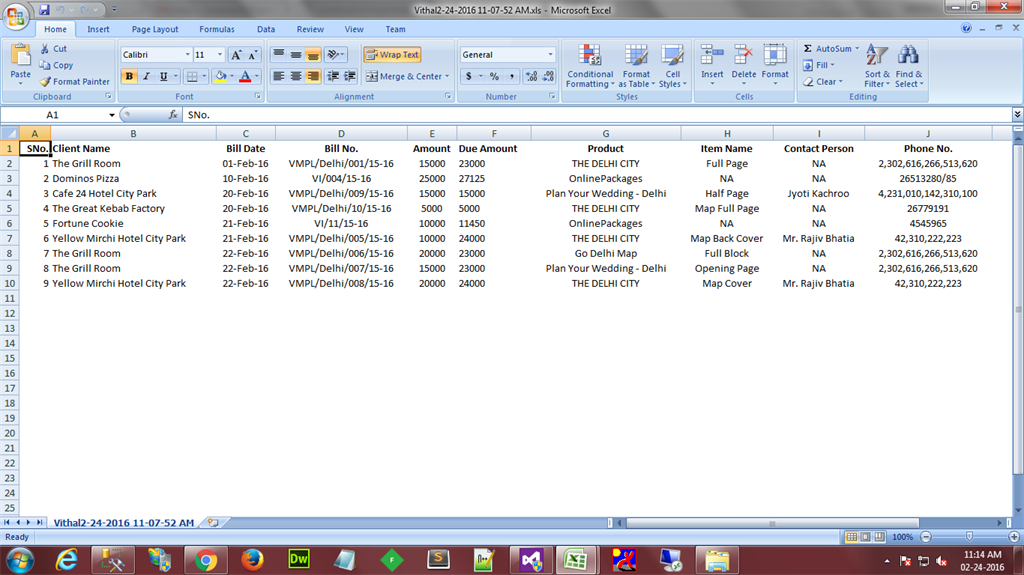Cut the selected cell contents
Screen dimensions: 1024x575
pyautogui.click(x=54, y=48)
